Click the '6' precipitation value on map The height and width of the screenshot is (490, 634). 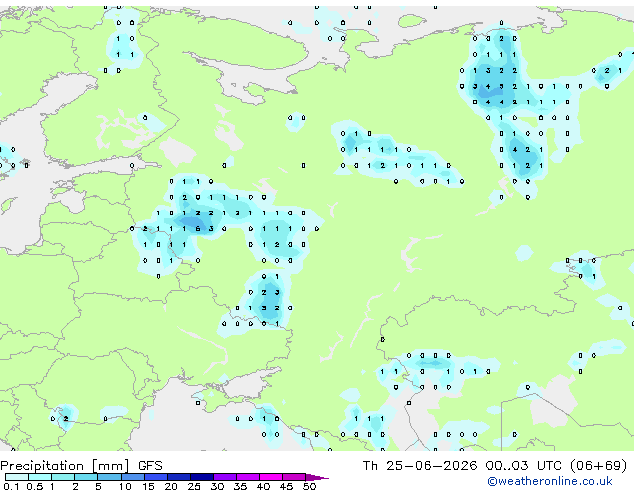(x=198, y=229)
